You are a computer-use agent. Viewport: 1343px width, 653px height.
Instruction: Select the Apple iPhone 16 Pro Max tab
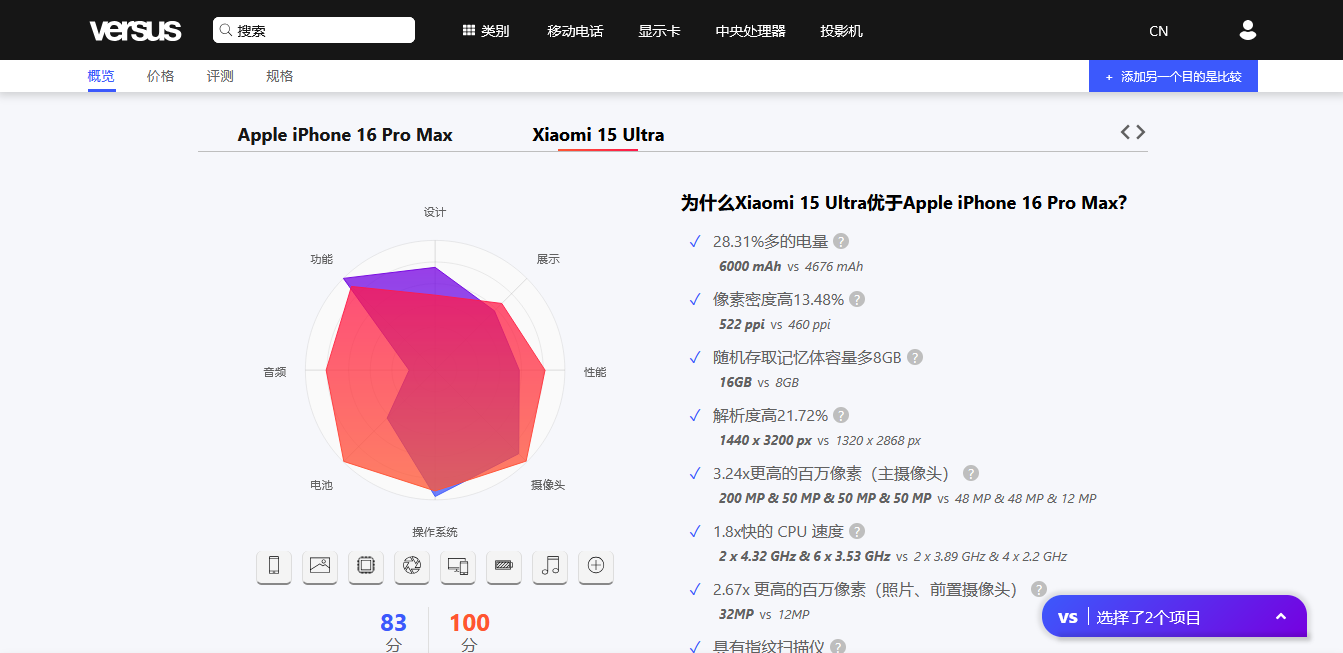[345, 135]
